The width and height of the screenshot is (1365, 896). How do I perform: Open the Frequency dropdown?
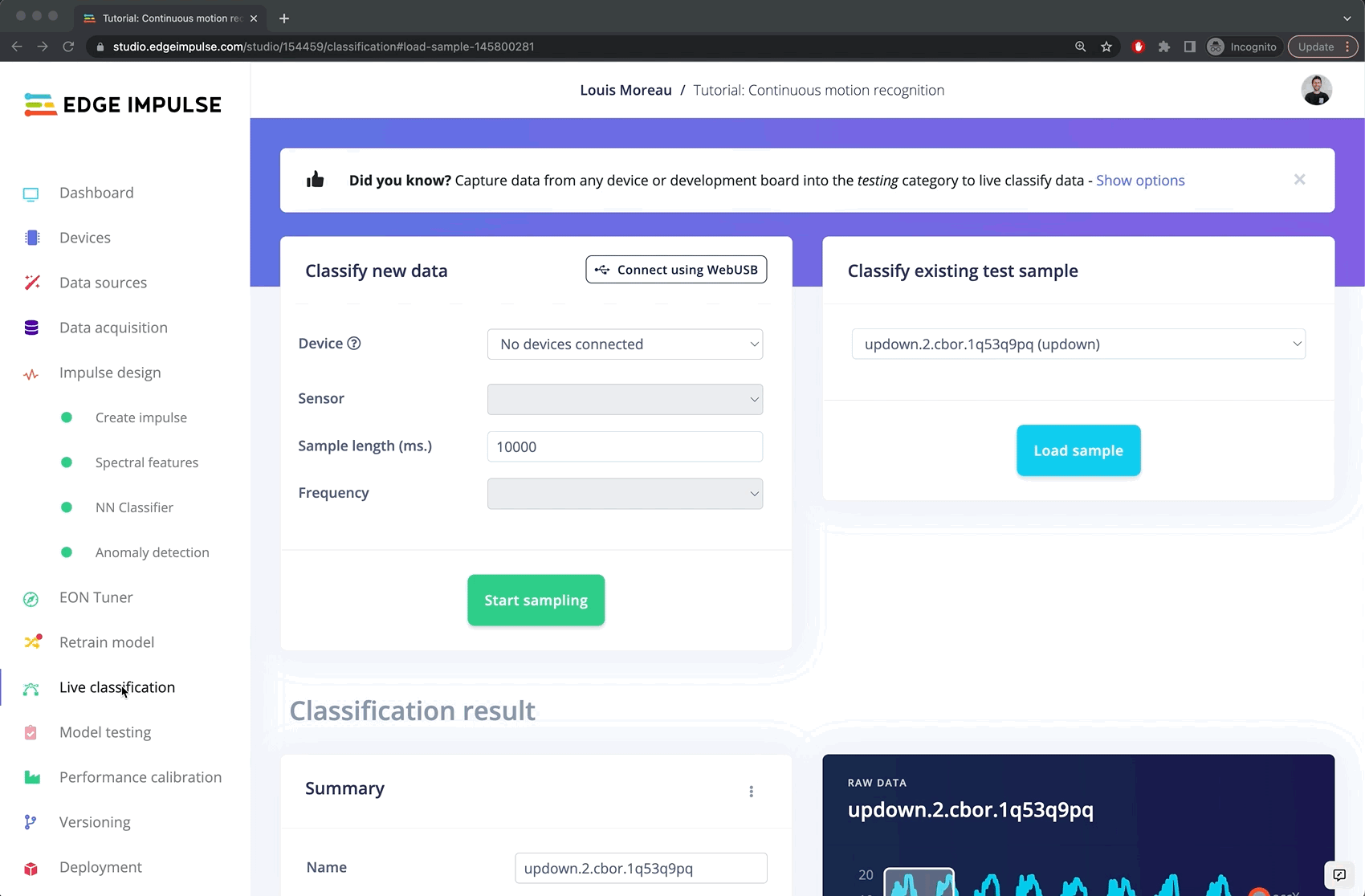(625, 494)
